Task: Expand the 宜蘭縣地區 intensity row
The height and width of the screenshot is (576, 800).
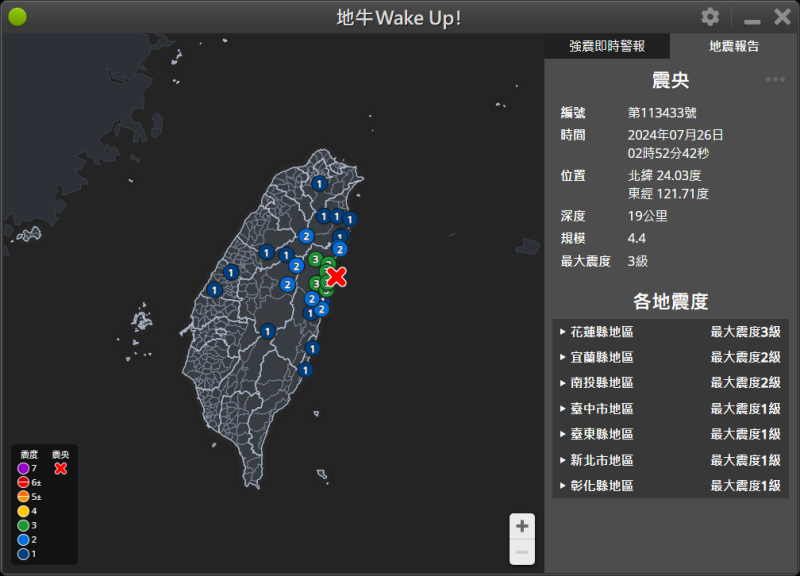Action: tap(670, 357)
